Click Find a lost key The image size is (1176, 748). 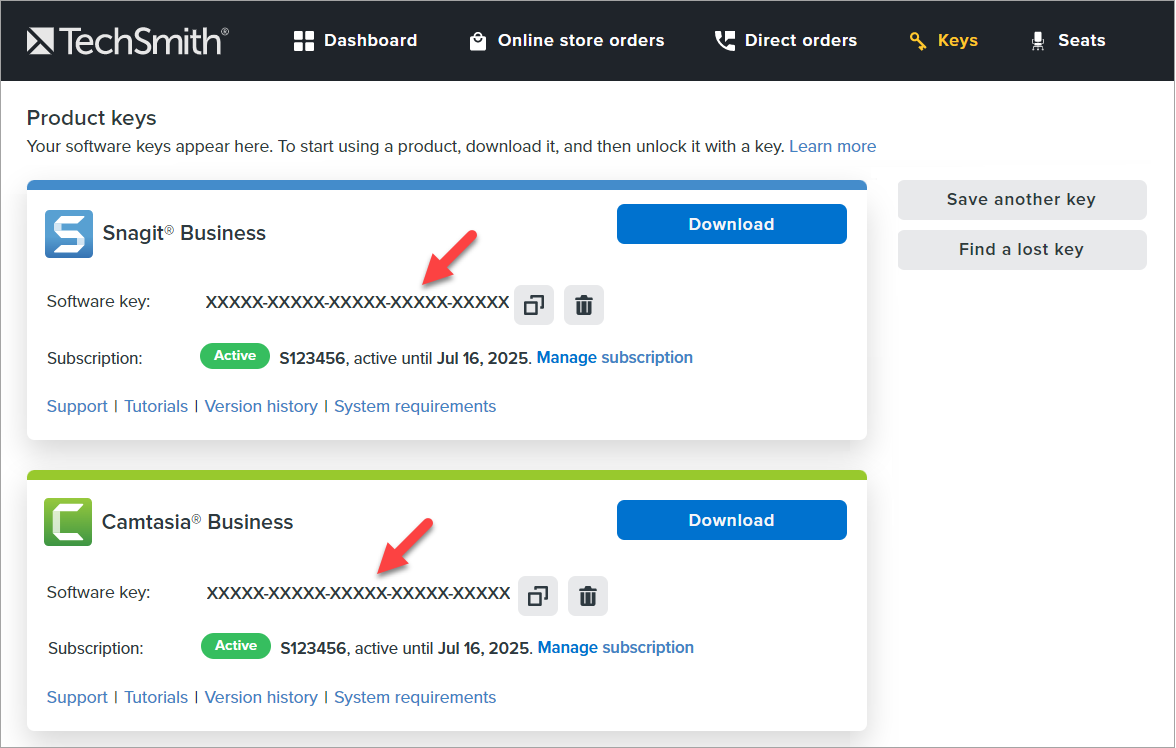(x=1021, y=250)
